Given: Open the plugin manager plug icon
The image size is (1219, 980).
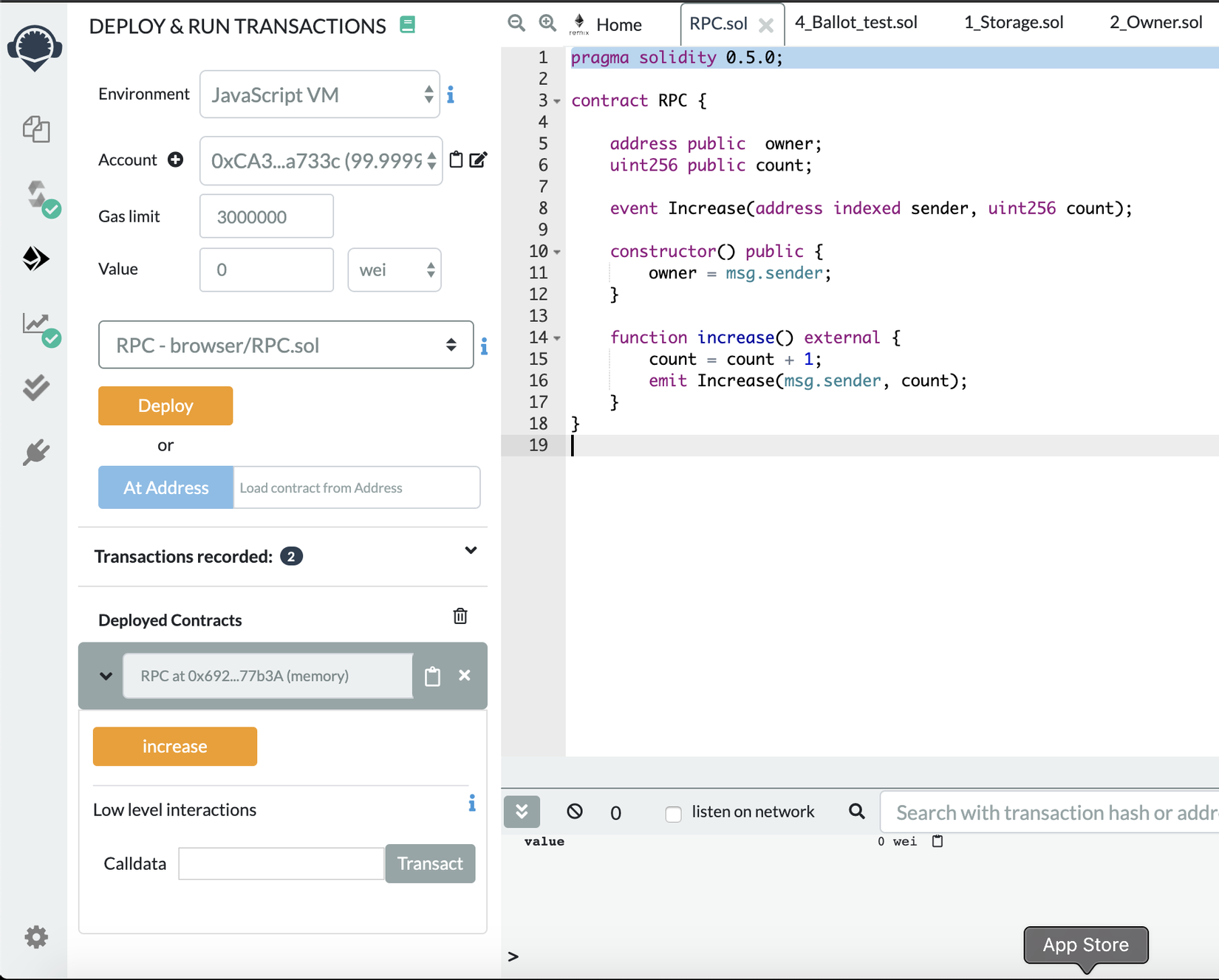Looking at the screenshot, I should coord(35,452).
